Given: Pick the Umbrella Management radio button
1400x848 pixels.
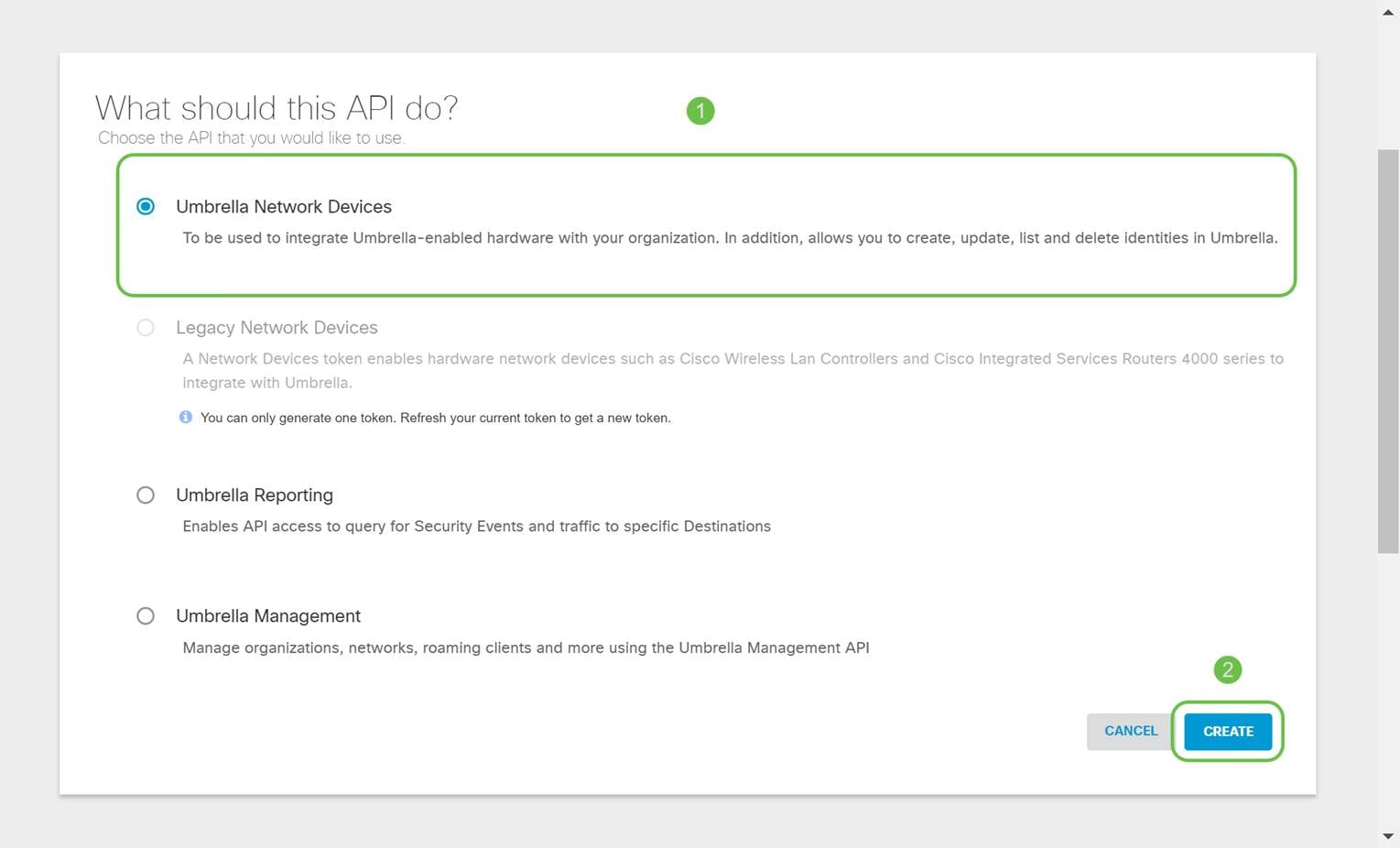Looking at the screenshot, I should click(146, 616).
